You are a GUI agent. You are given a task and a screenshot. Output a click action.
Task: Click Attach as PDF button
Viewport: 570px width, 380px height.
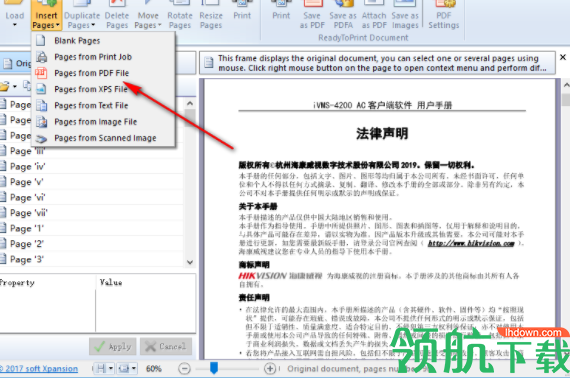374,15
